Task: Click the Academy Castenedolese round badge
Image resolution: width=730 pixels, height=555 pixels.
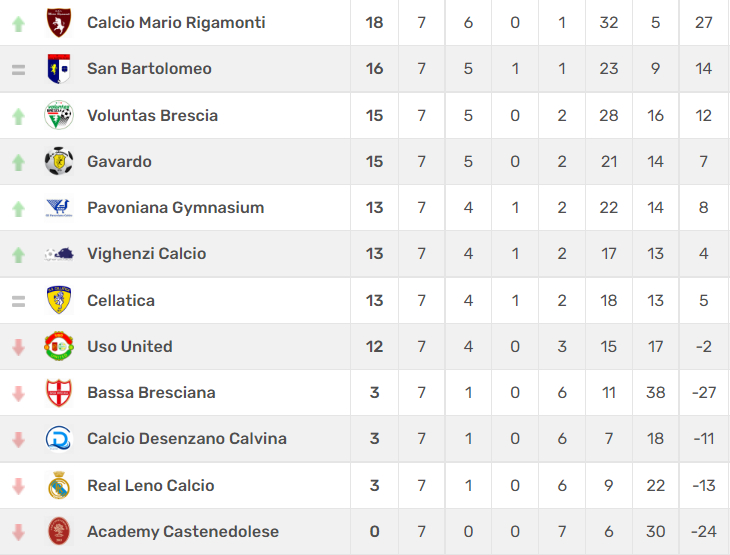Action: (x=59, y=531)
